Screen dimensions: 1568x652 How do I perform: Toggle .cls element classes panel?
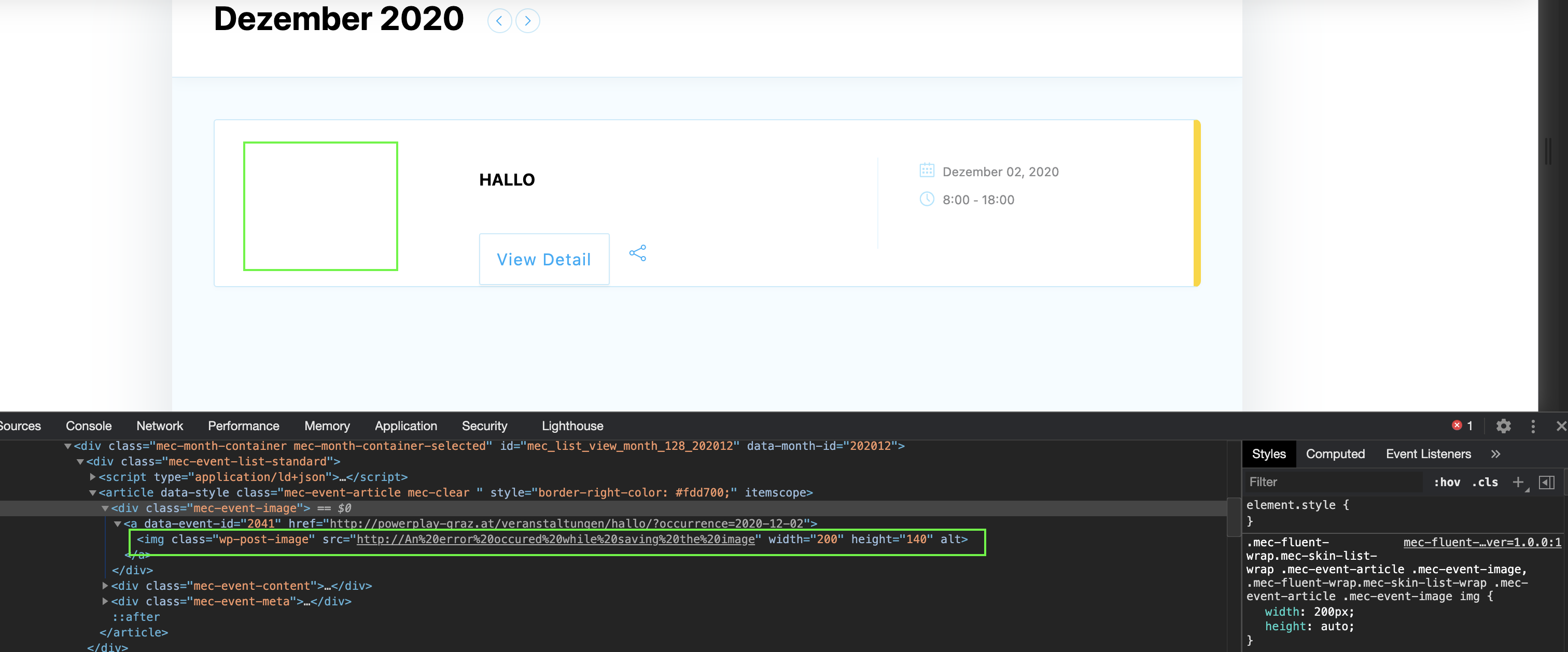[x=1485, y=483]
